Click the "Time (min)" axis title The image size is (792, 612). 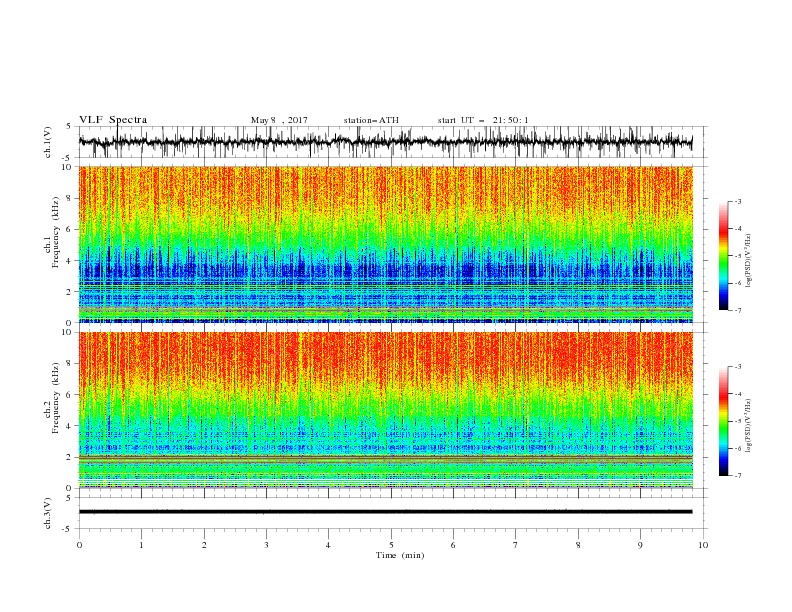click(x=400, y=555)
